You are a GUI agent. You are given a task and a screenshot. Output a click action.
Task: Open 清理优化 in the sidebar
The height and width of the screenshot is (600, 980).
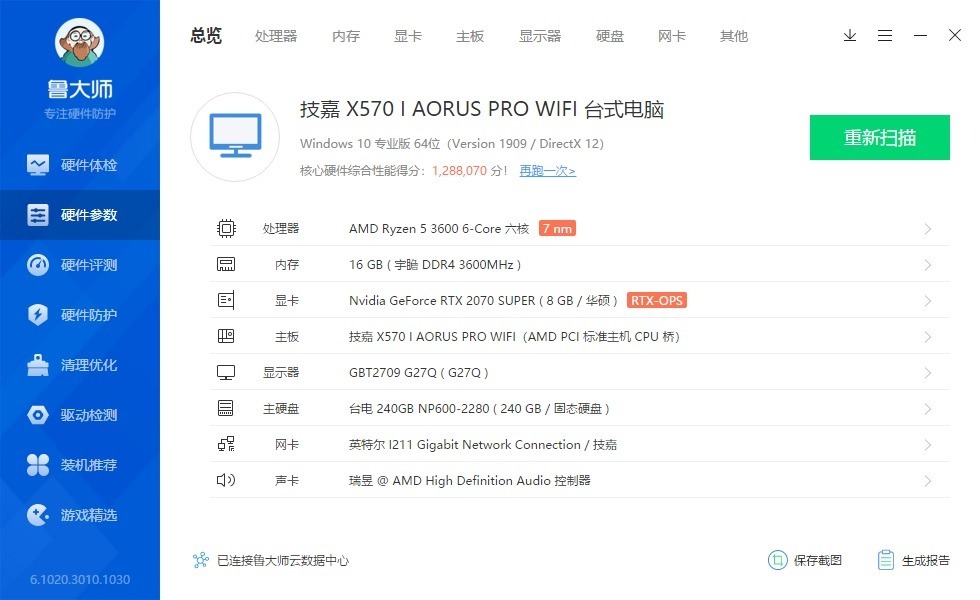pos(80,365)
